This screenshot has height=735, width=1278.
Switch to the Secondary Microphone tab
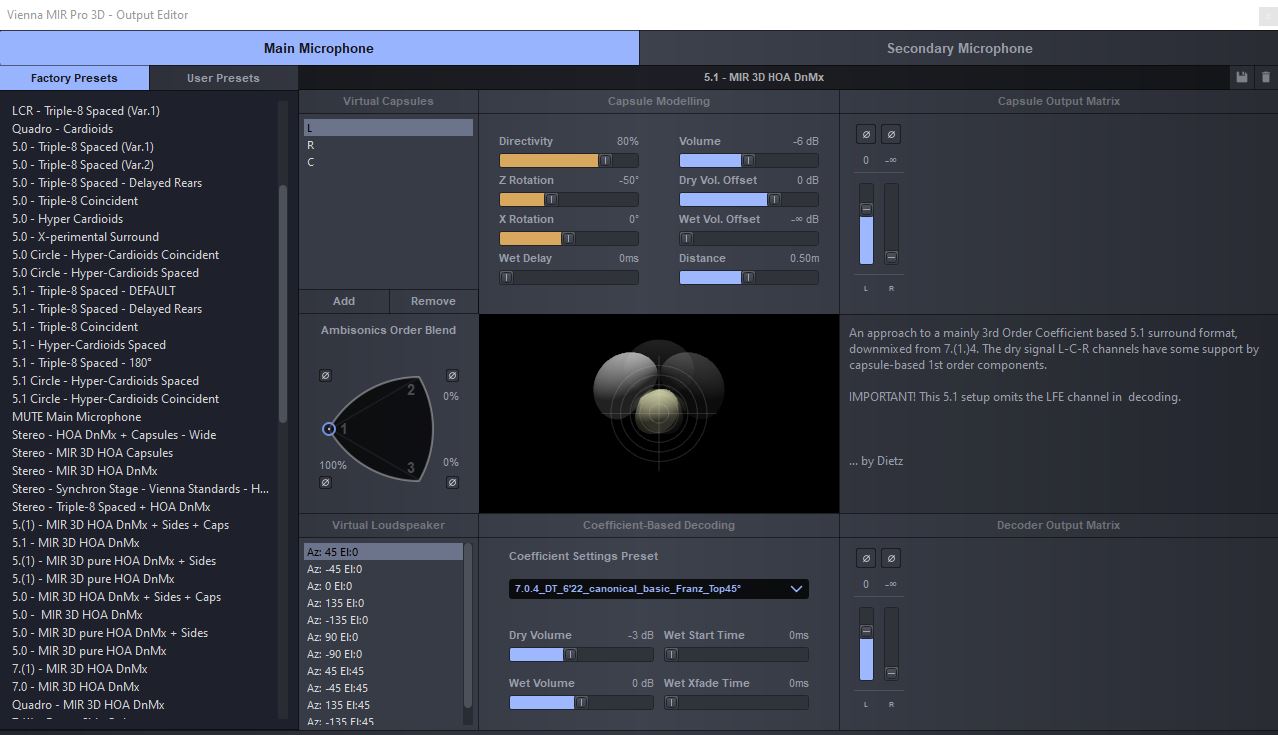958,48
